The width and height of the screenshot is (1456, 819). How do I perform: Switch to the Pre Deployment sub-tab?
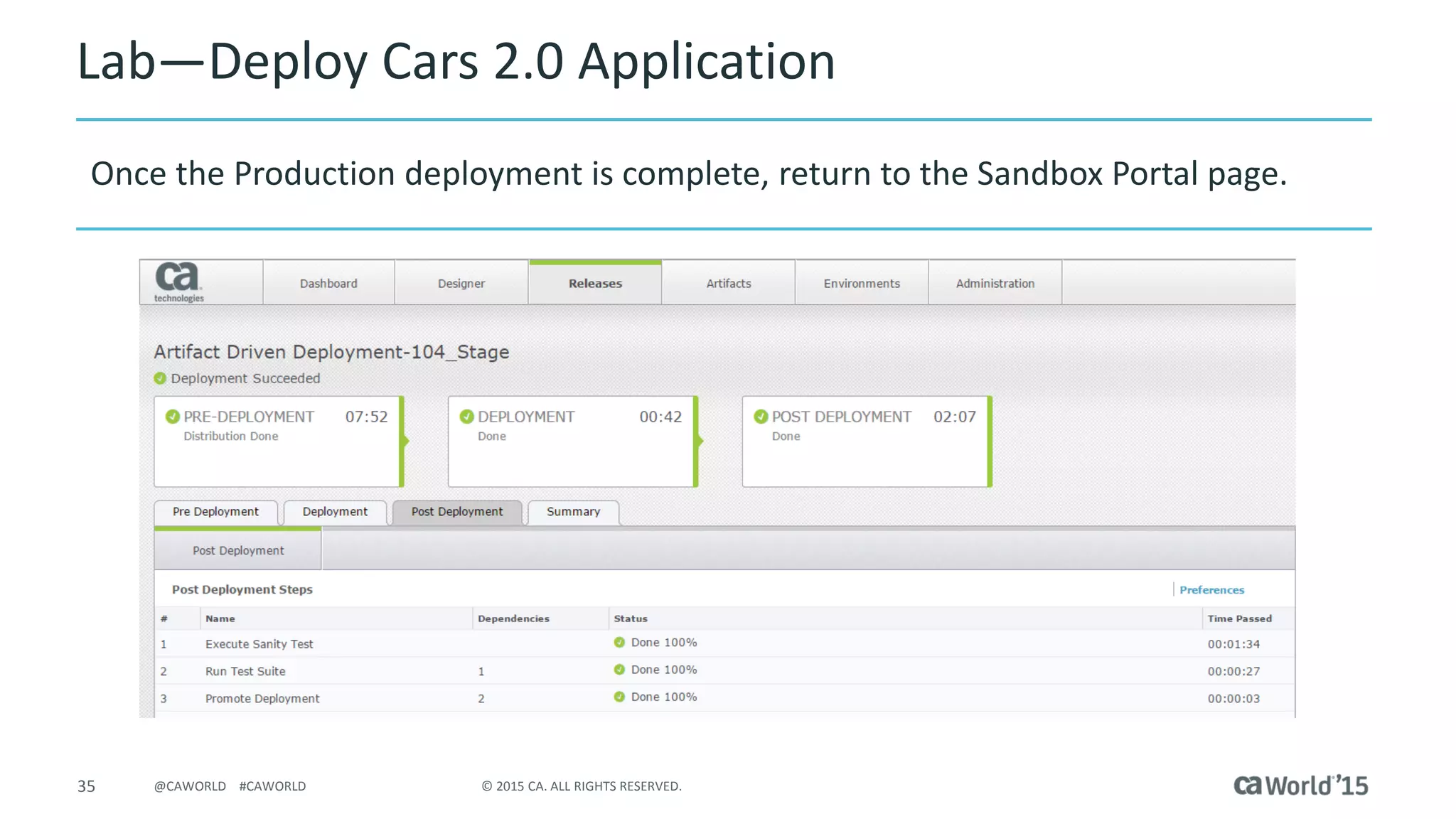point(216,512)
